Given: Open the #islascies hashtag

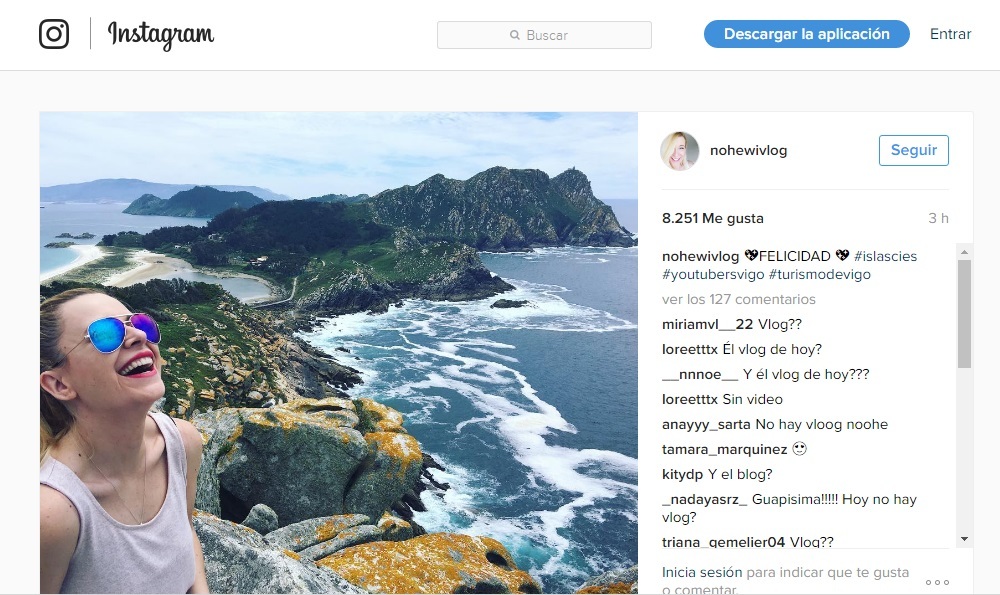Looking at the screenshot, I should (885, 256).
